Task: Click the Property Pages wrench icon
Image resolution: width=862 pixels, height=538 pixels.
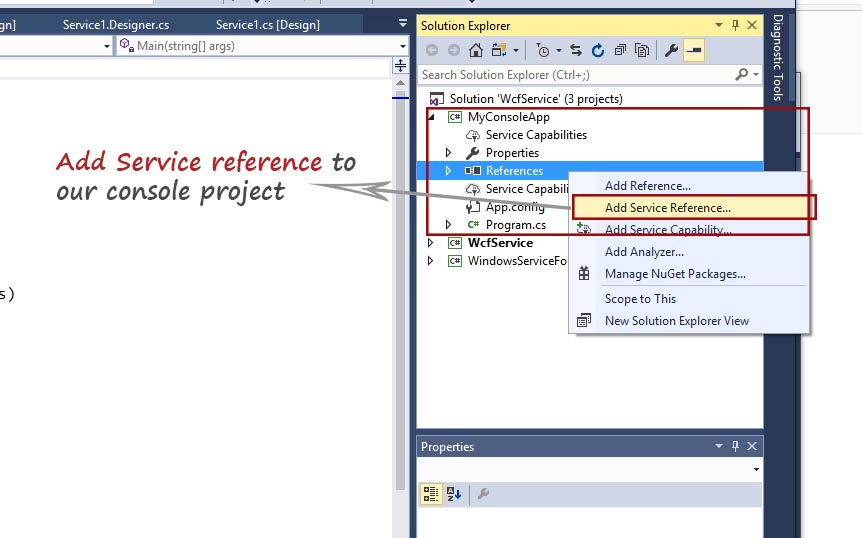Action: pos(483,493)
